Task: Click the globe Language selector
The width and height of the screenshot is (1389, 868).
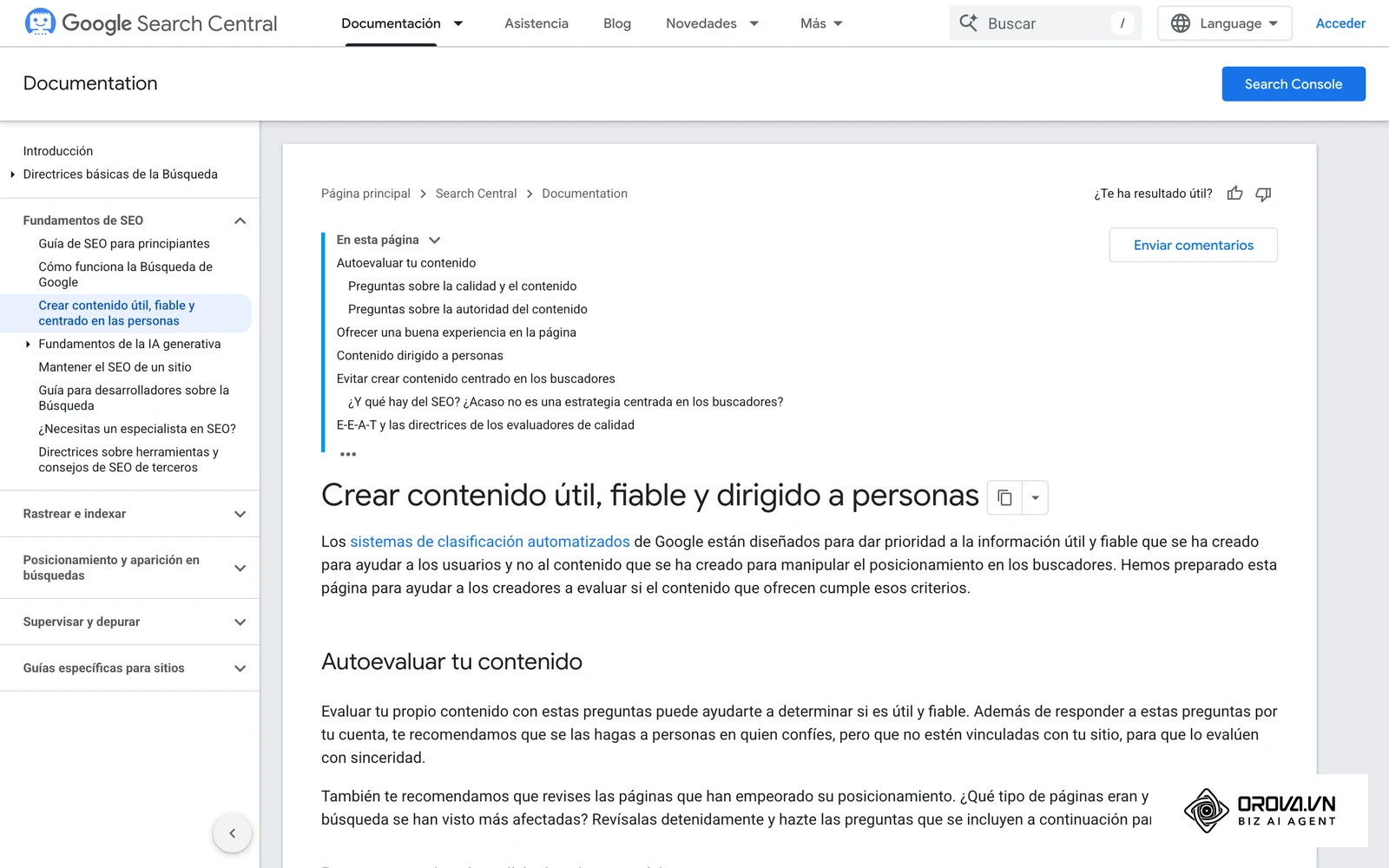Action: click(x=1224, y=23)
